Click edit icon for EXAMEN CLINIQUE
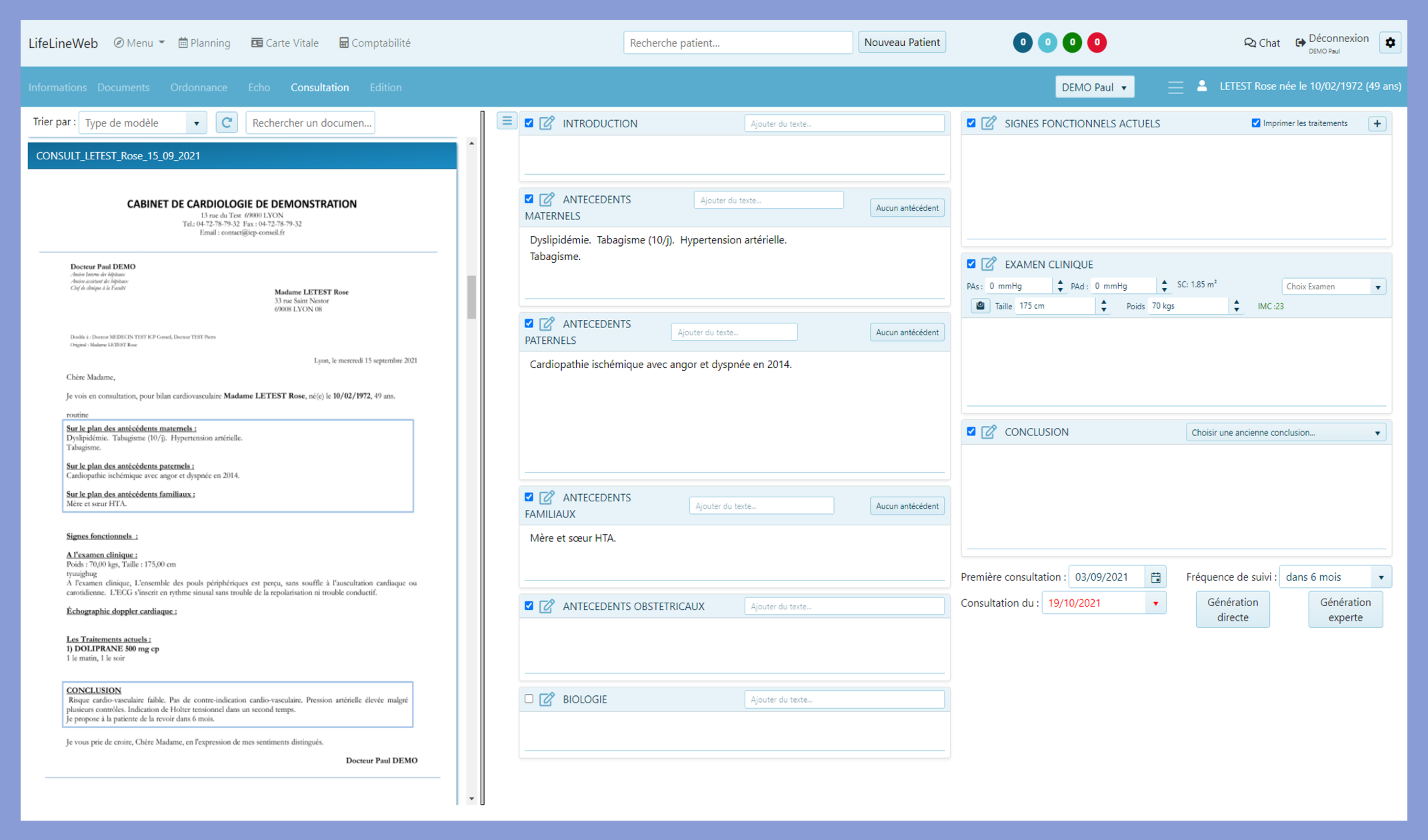The height and width of the screenshot is (840, 1428). point(989,264)
